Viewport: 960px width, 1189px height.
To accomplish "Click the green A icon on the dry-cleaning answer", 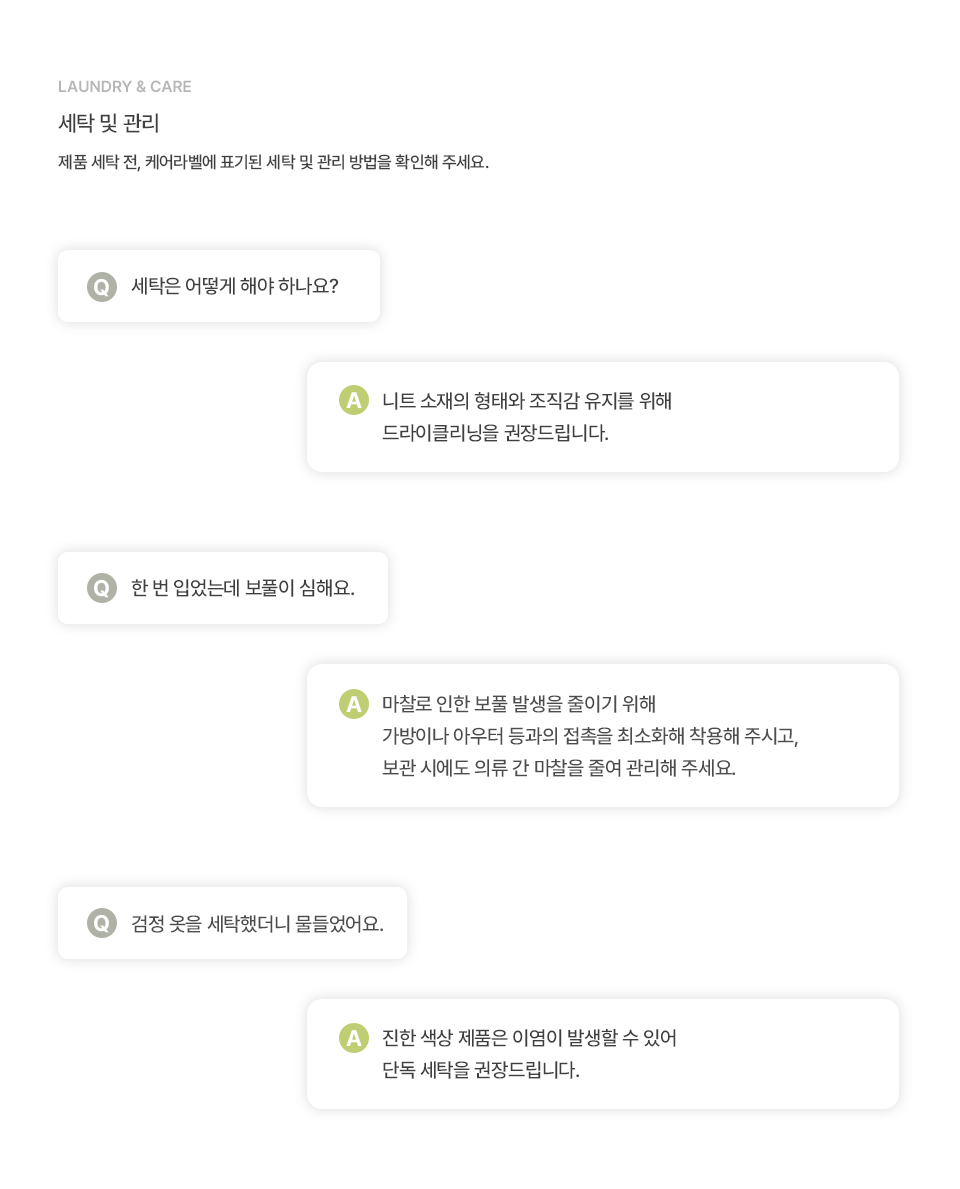I will (x=353, y=400).
